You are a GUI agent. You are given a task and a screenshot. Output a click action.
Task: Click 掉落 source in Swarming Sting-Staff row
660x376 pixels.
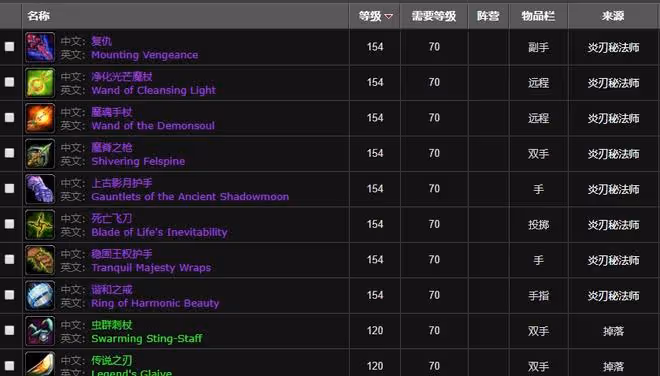(613, 331)
